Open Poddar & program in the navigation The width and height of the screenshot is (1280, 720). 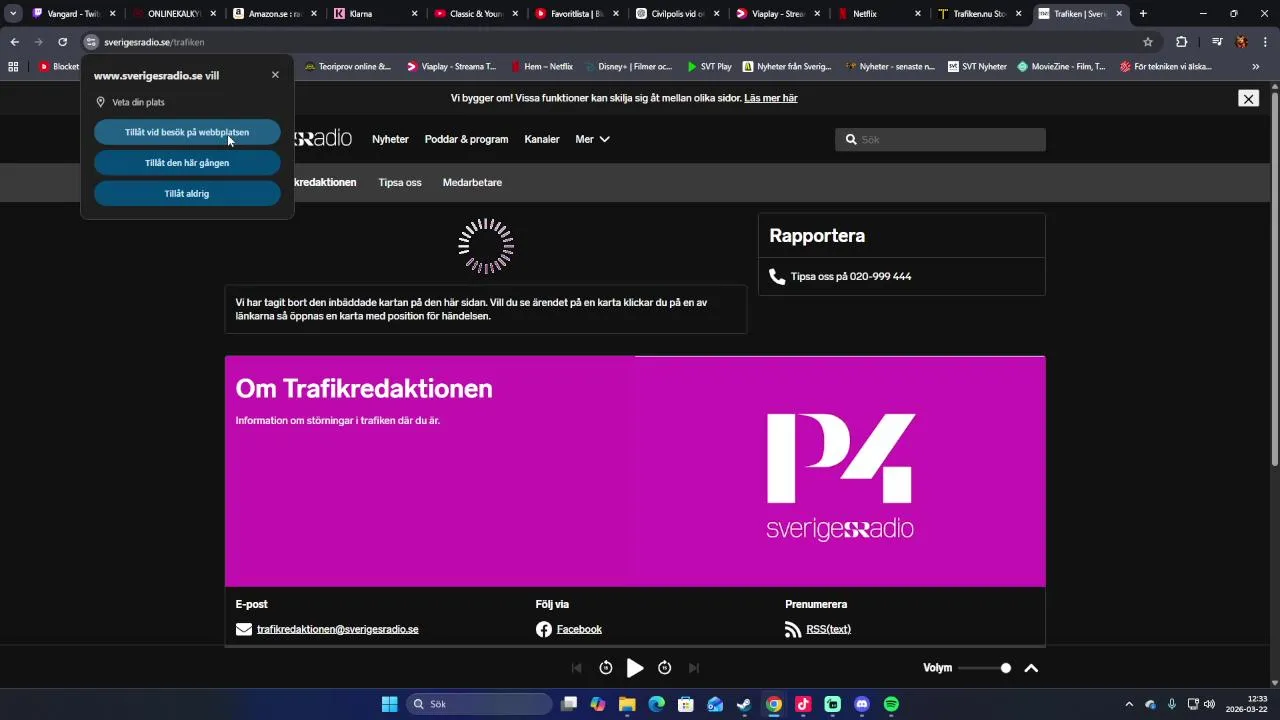466,139
